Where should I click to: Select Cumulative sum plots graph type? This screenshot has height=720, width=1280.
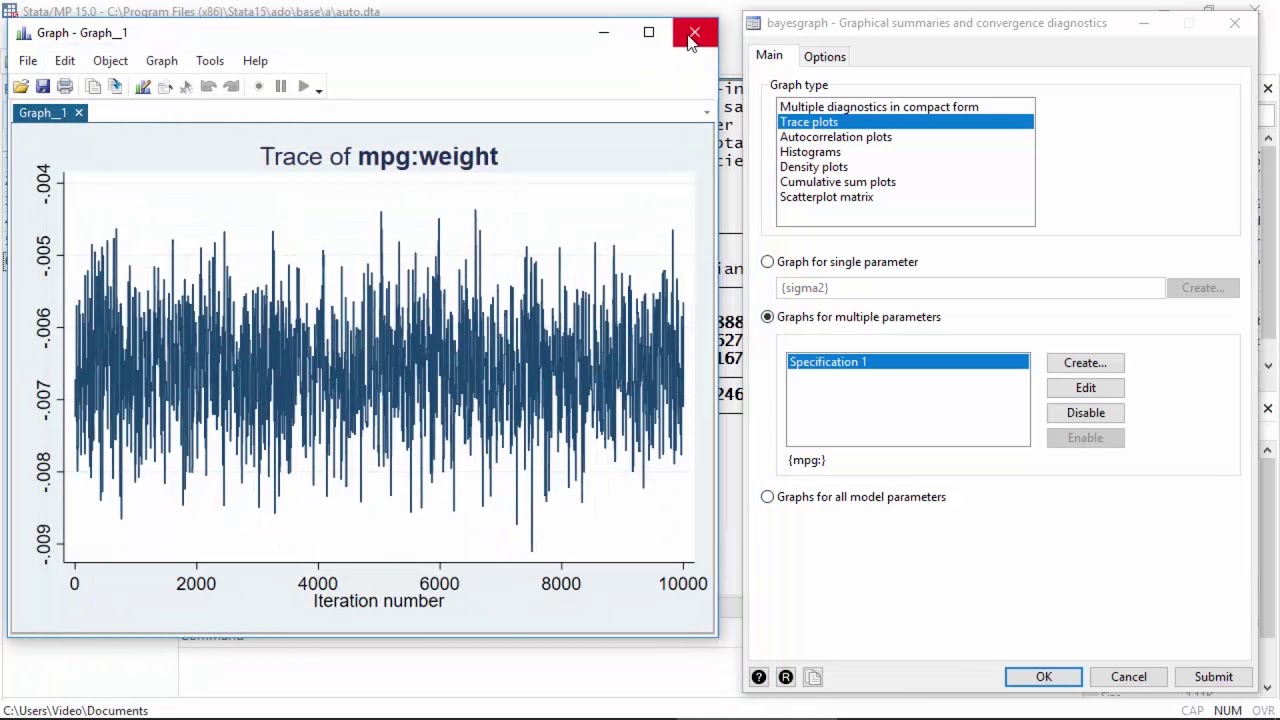point(905,182)
